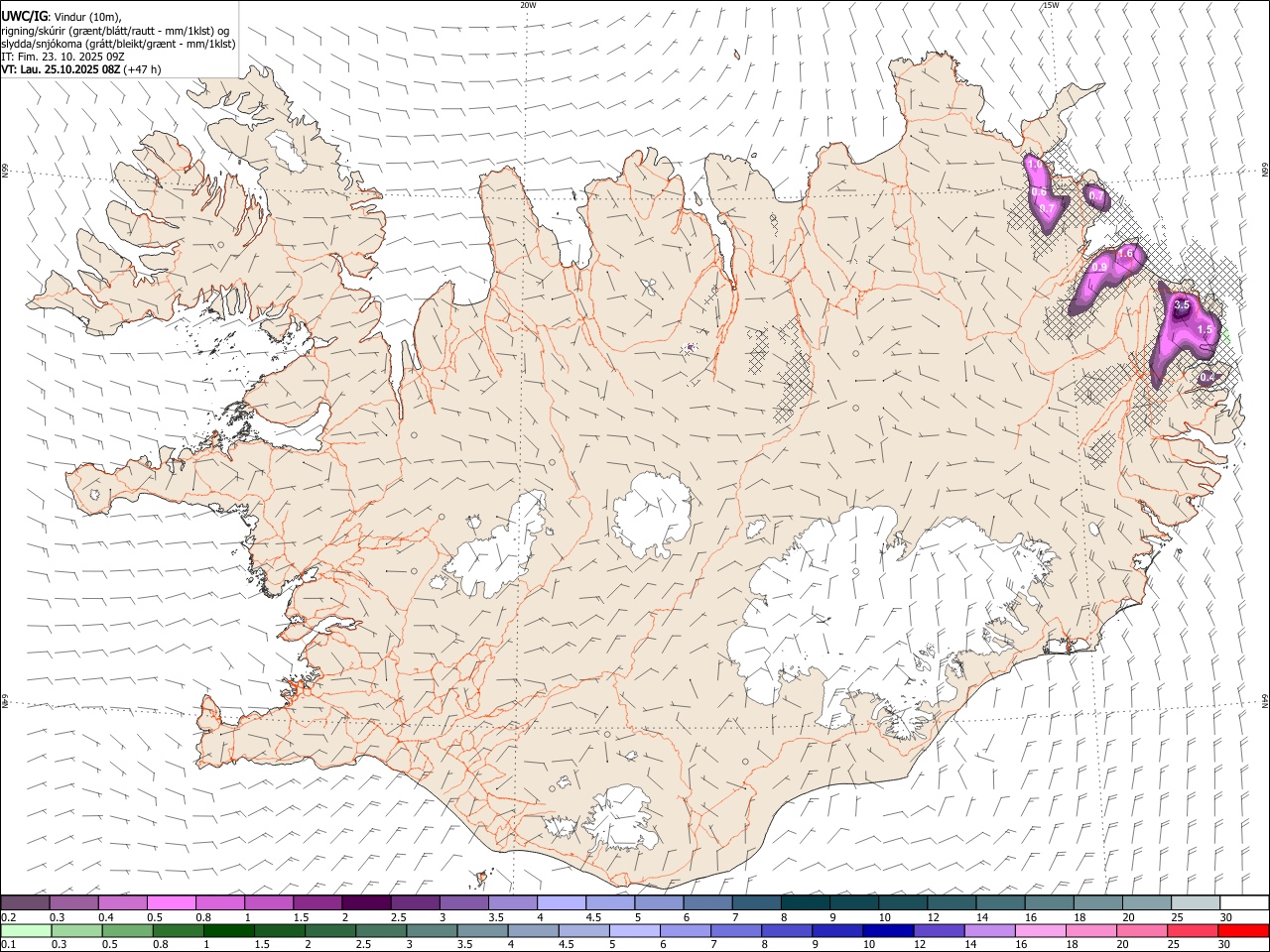The width and height of the screenshot is (1270, 952).
Task: Click the VT: Lau. 25.10.2025 08Z (+47 h) line
Action: 81,69
